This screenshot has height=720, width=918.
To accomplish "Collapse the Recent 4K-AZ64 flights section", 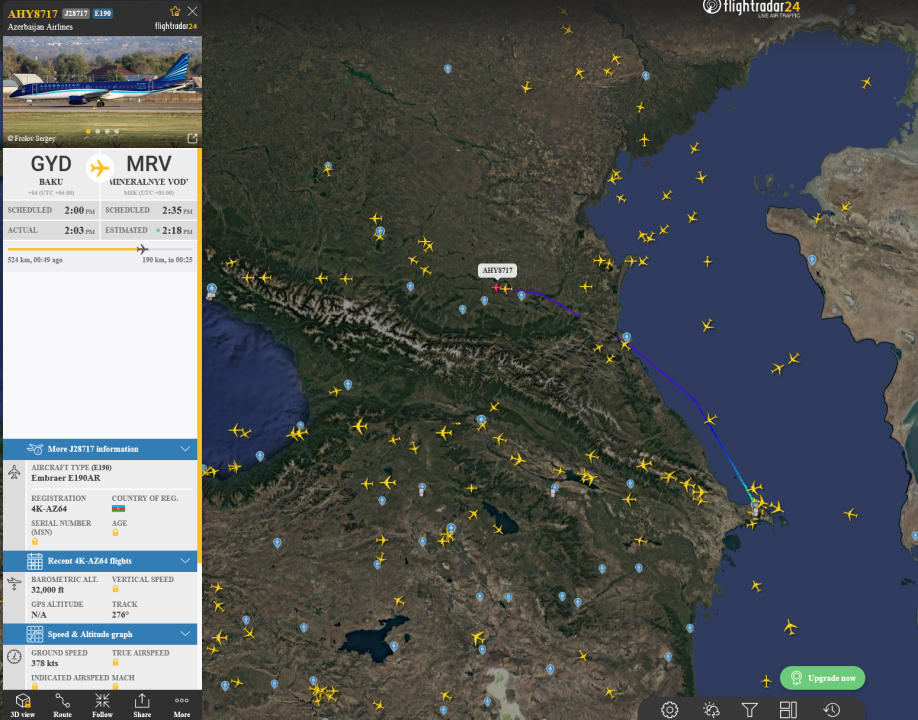I will click(x=187, y=560).
